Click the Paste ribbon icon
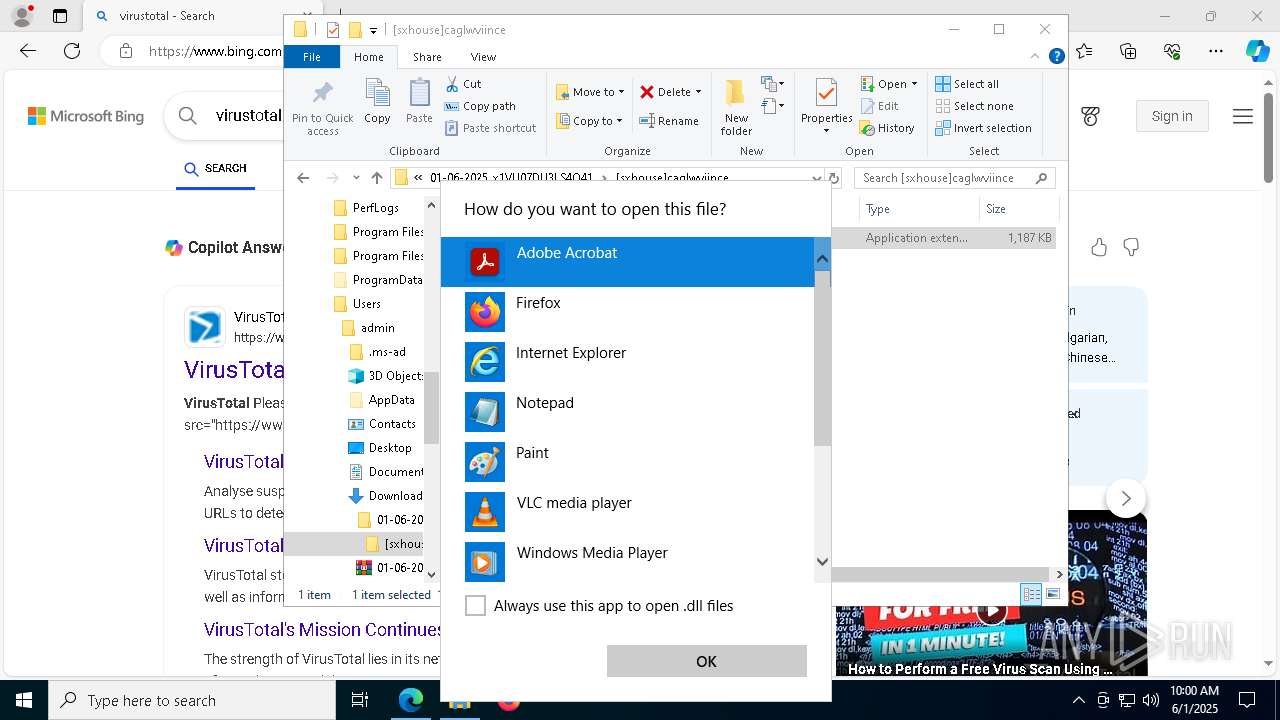Screen dimensions: 1280x720 (419, 102)
